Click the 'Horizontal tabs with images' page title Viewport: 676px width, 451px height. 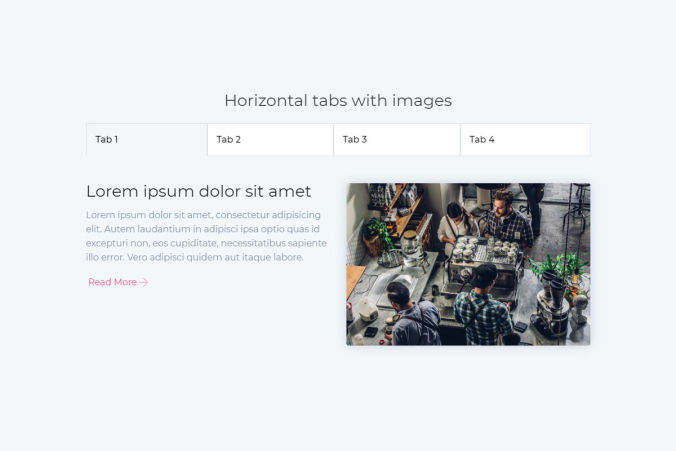[x=338, y=100]
